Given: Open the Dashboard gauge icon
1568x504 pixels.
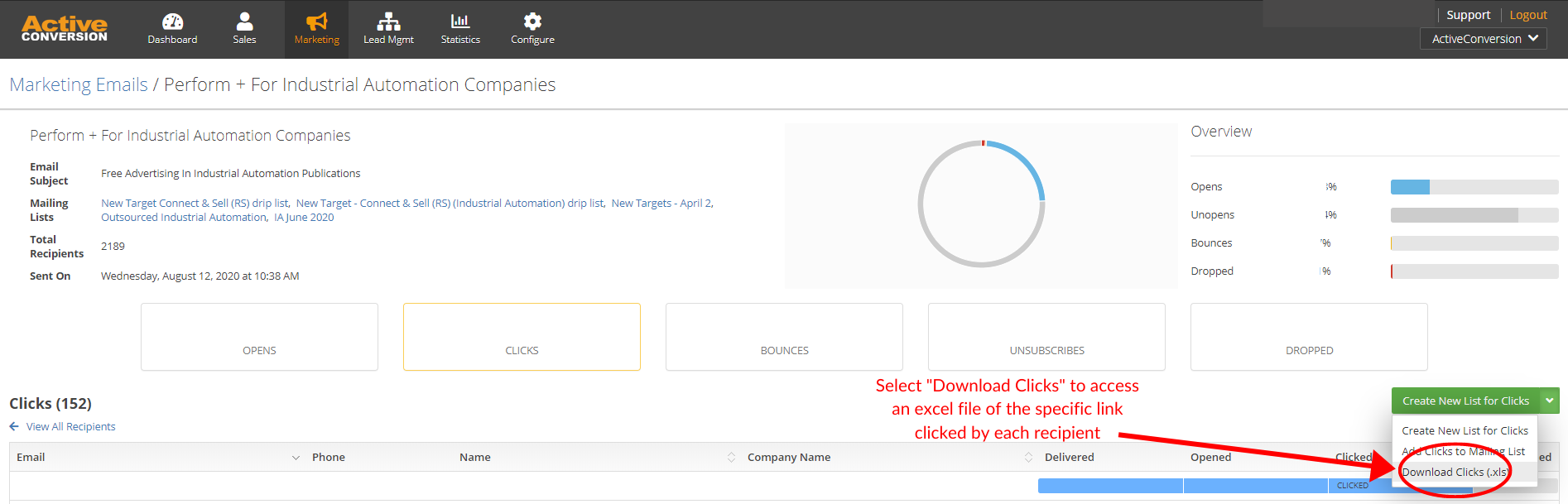Looking at the screenshot, I should [172, 22].
